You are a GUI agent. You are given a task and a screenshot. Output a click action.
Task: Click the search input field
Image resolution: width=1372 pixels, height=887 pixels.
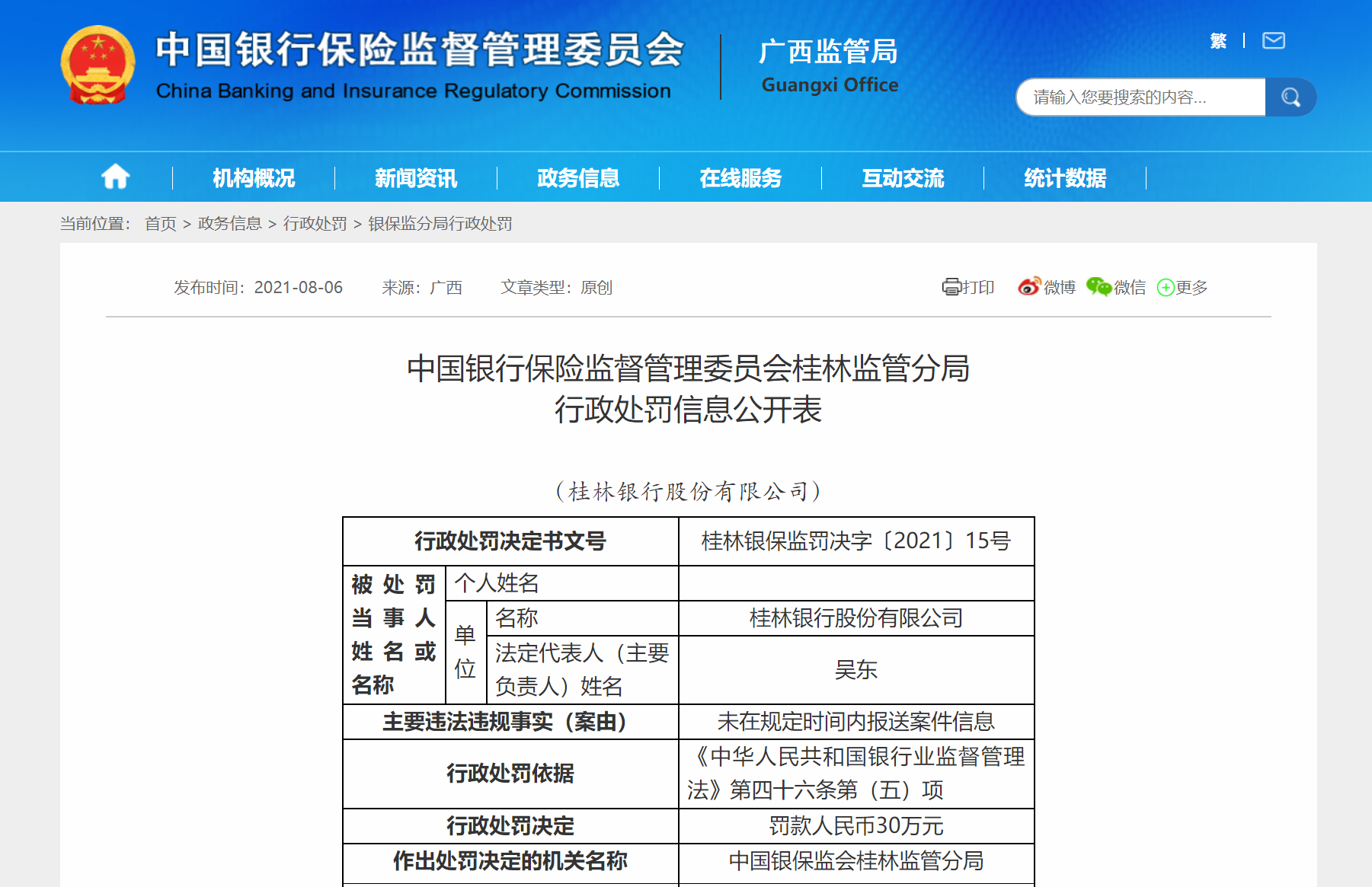coord(1141,97)
